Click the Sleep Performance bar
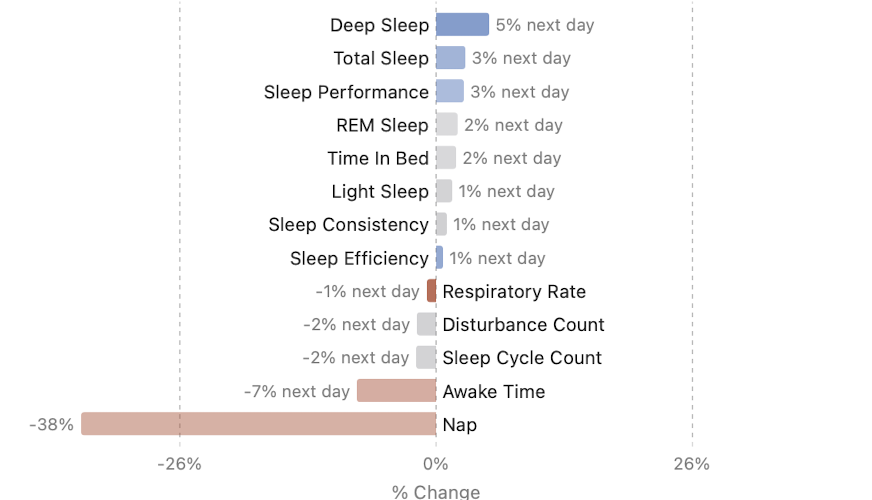 click(450, 91)
